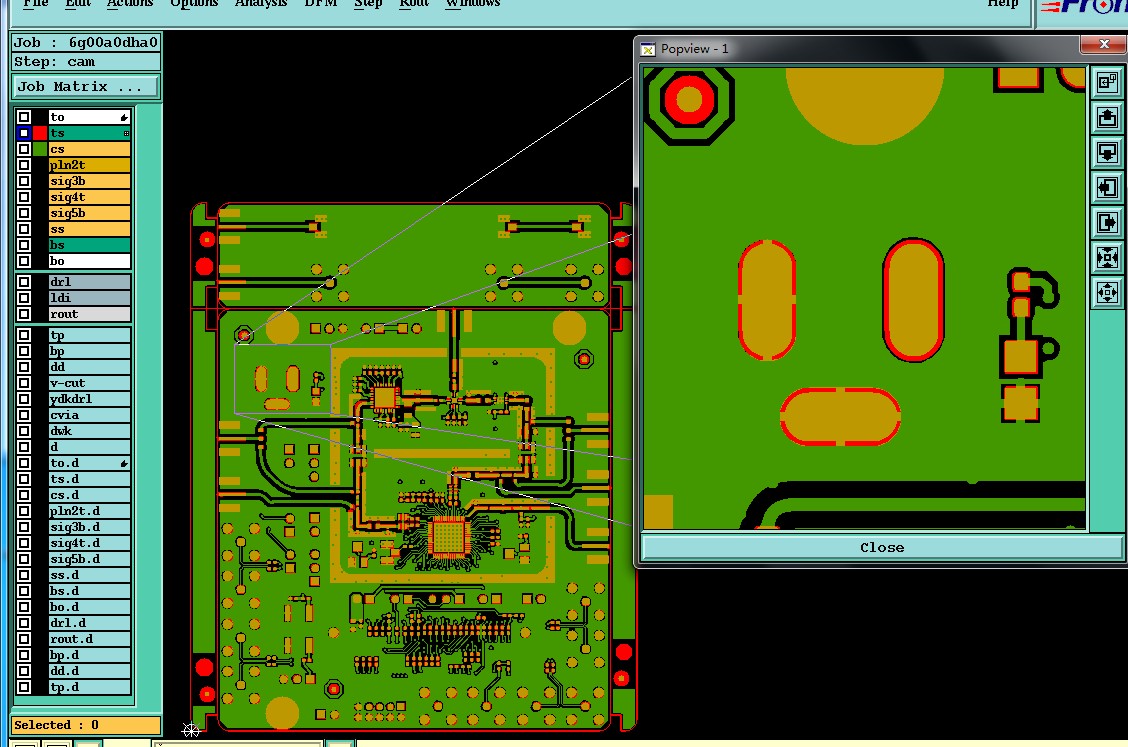This screenshot has height=747, width=1128.
Task: Click the small marker icon on 'to.d' layer row
Action: coord(124,463)
